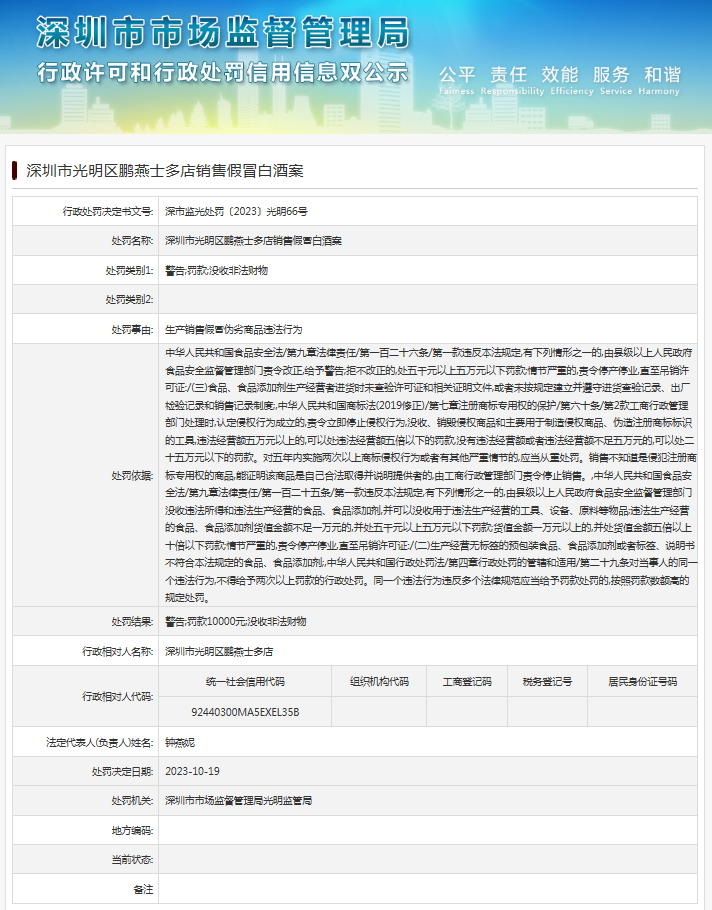Click the 居民身份证号码 column header

click(x=643, y=682)
